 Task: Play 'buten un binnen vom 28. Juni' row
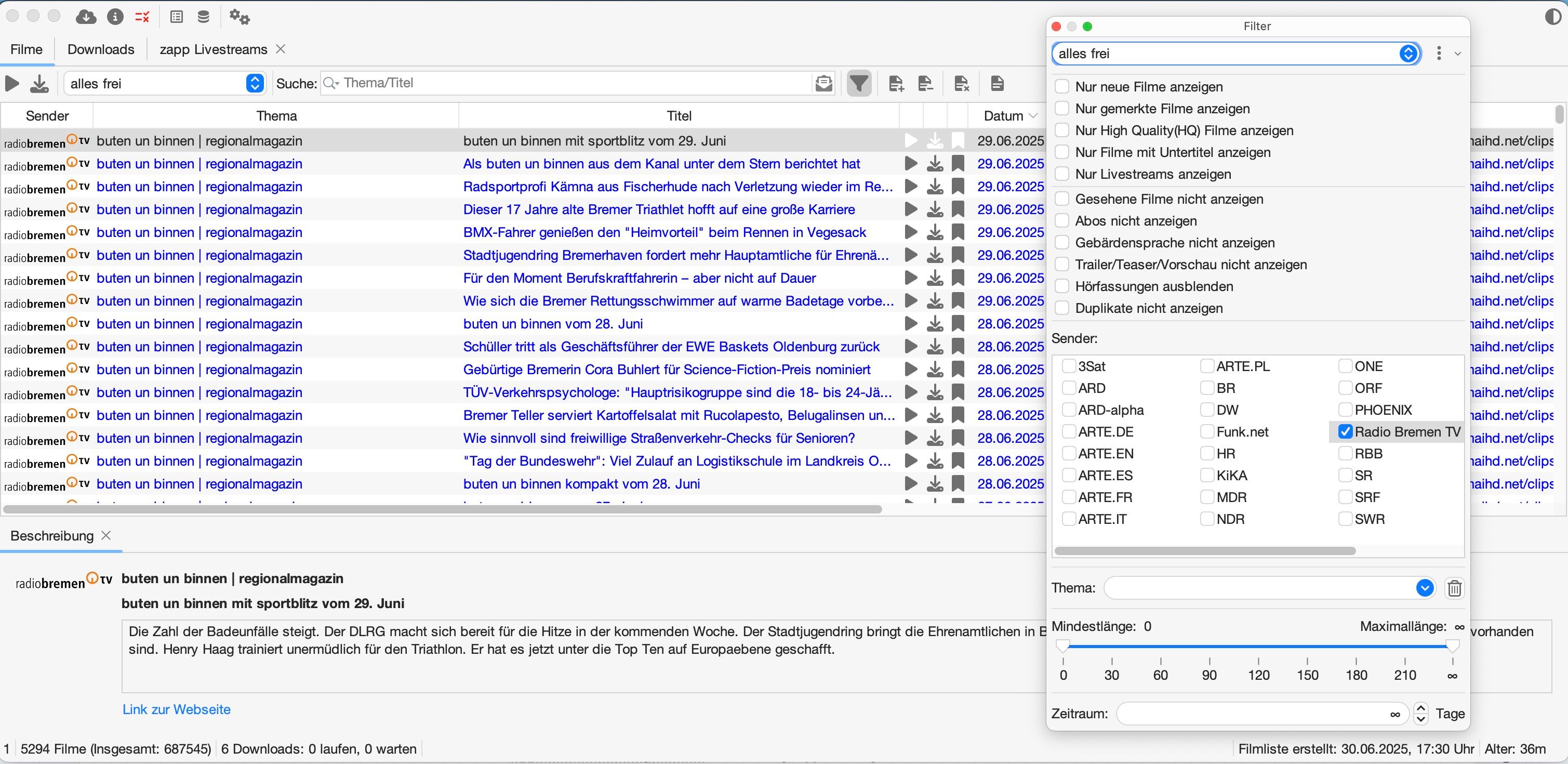911,324
